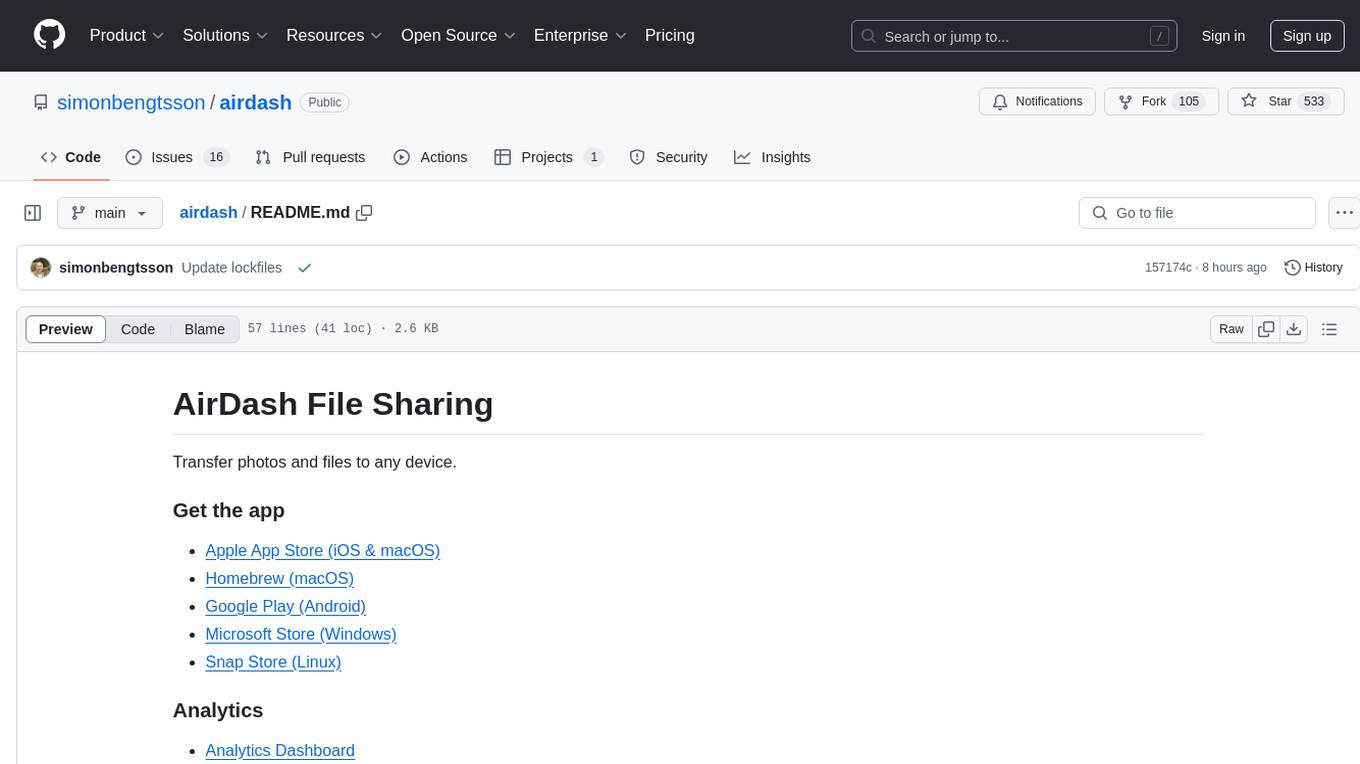Screen dimensions: 1360x764
Task: Open simonbengtsson's avatar in commit row
Action: (x=41, y=268)
